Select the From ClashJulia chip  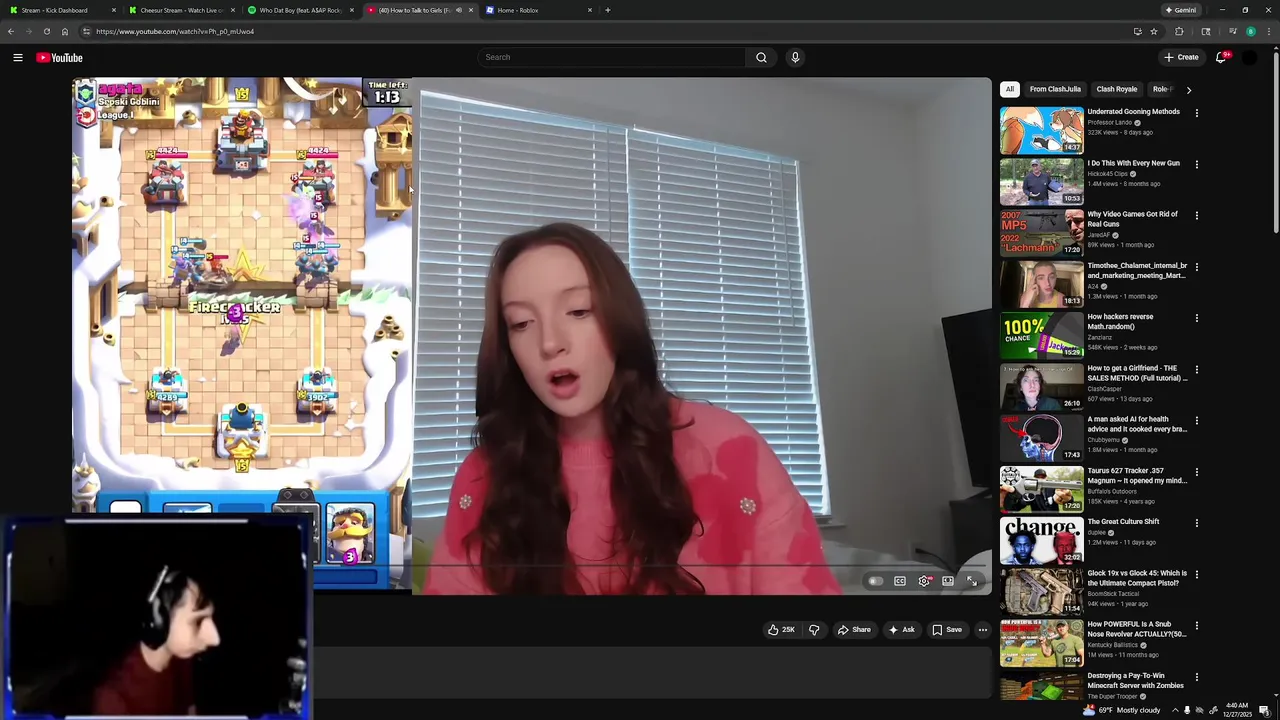1055,89
